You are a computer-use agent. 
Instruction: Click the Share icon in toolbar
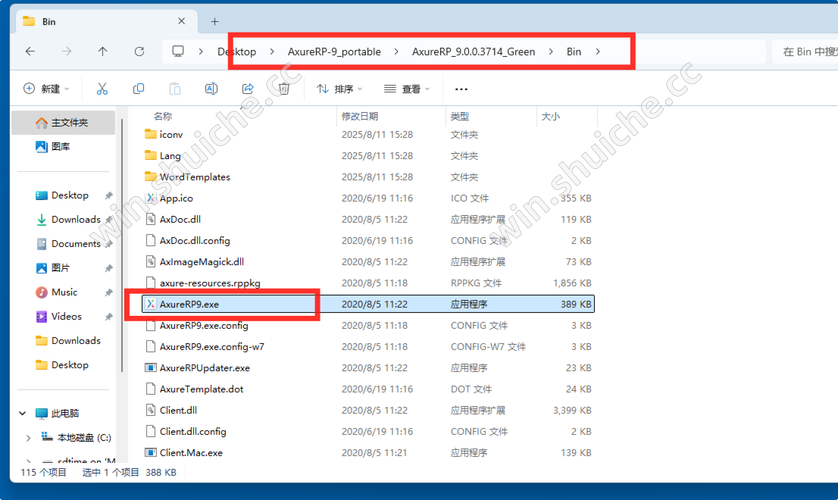tap(247, 89)
